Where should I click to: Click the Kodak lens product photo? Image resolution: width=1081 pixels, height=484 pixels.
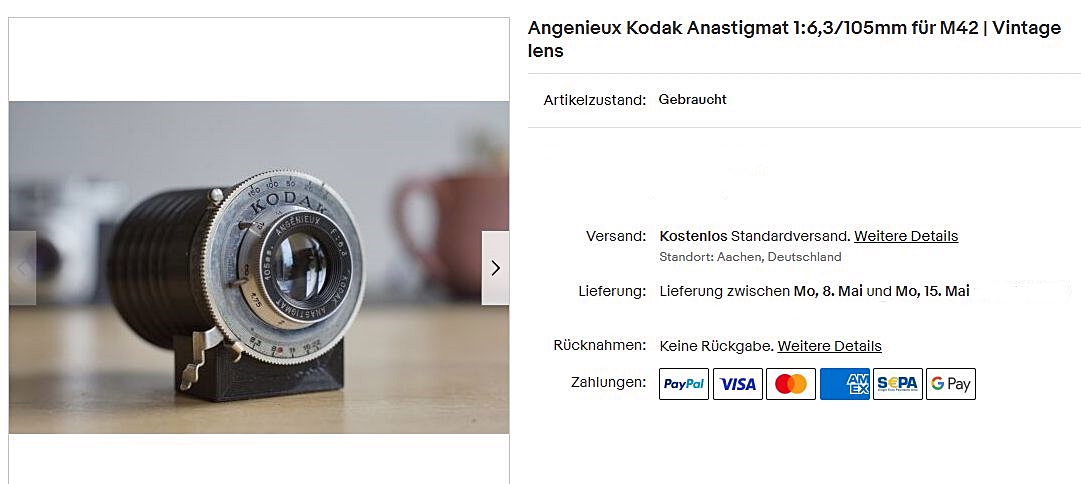[x=259, y=268]
